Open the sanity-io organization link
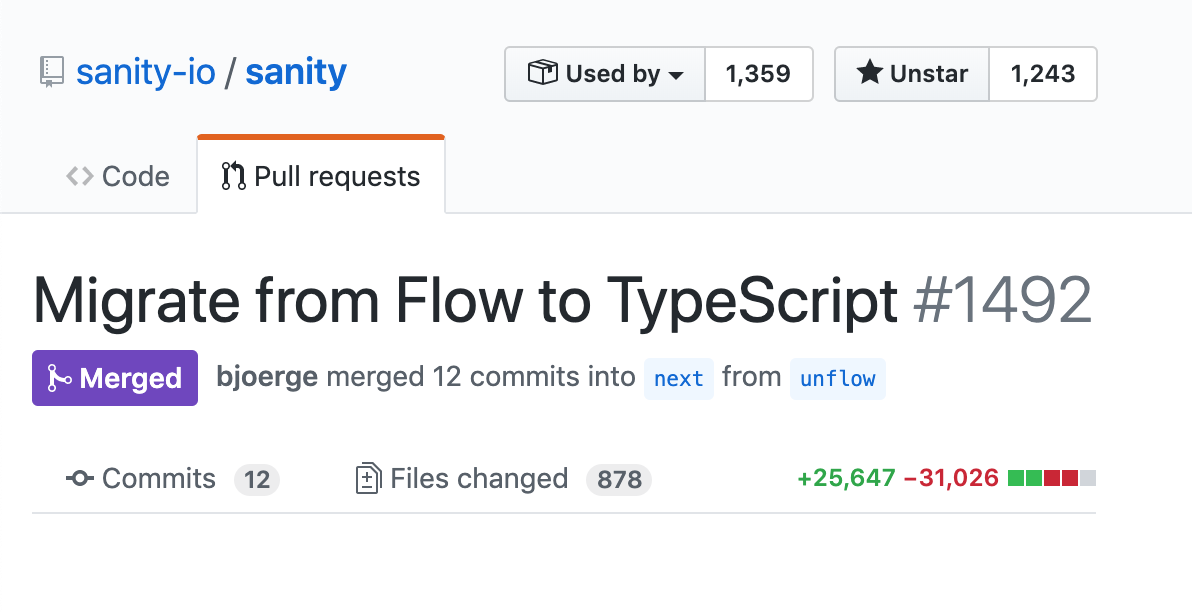 click(x=146, y=70)
